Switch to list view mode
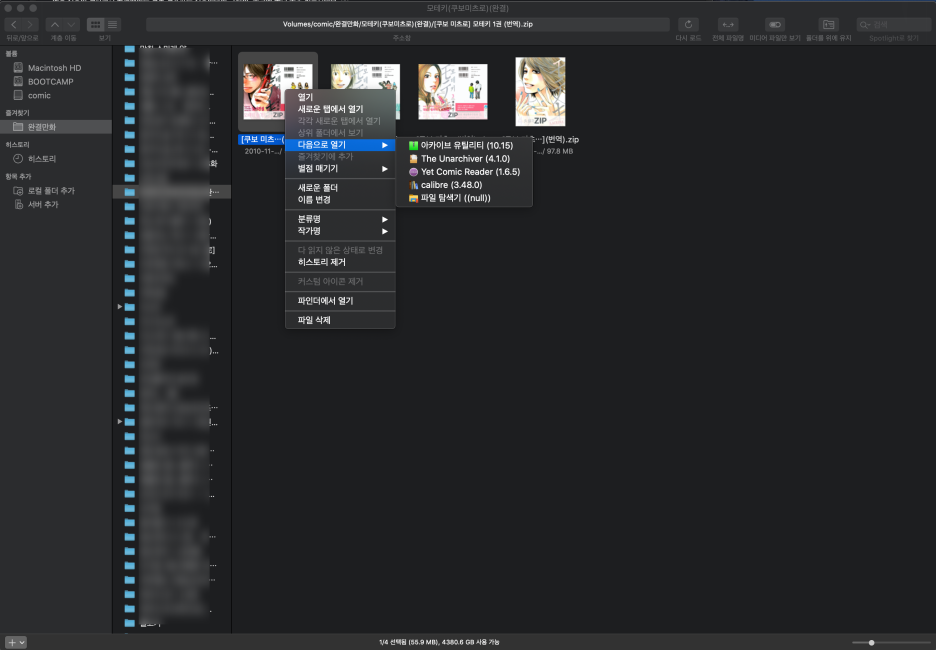The width and height of the screenshot is (936, 650). [x=112, y=24]
